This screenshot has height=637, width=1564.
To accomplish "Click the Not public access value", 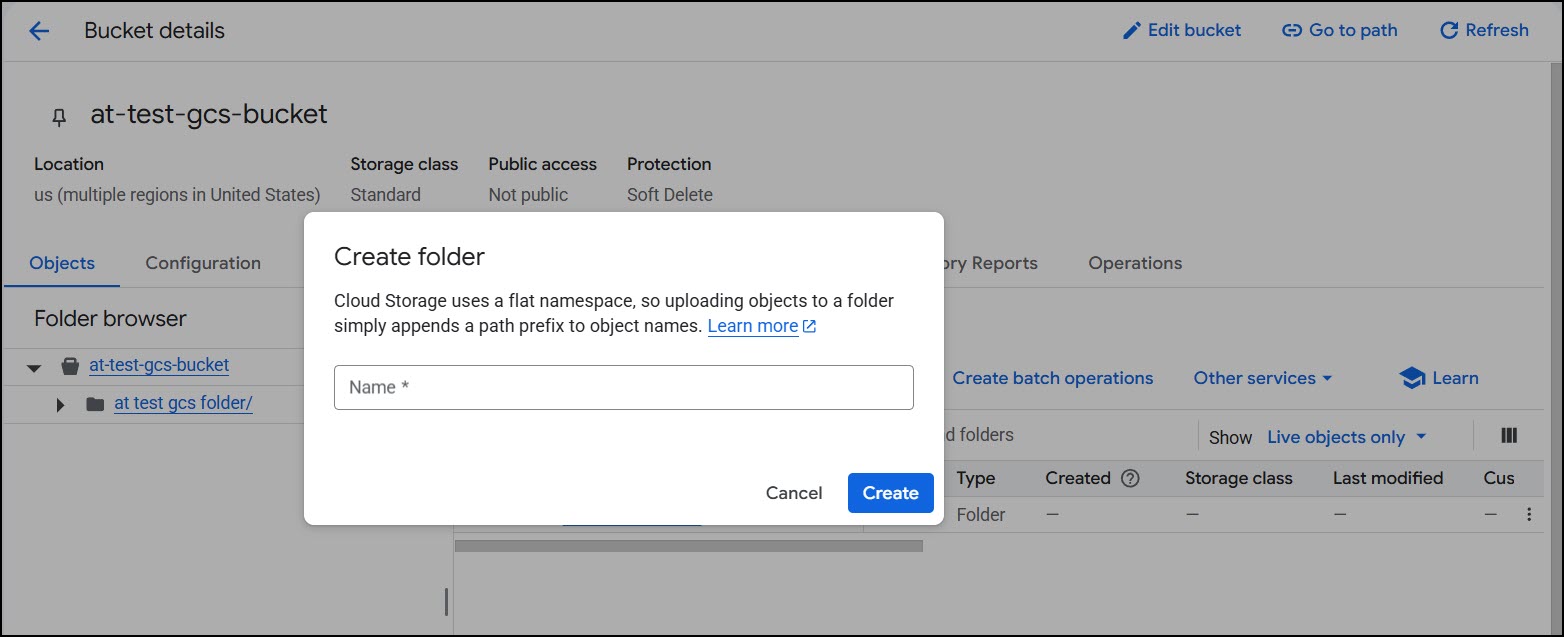I will coord(528,195).
